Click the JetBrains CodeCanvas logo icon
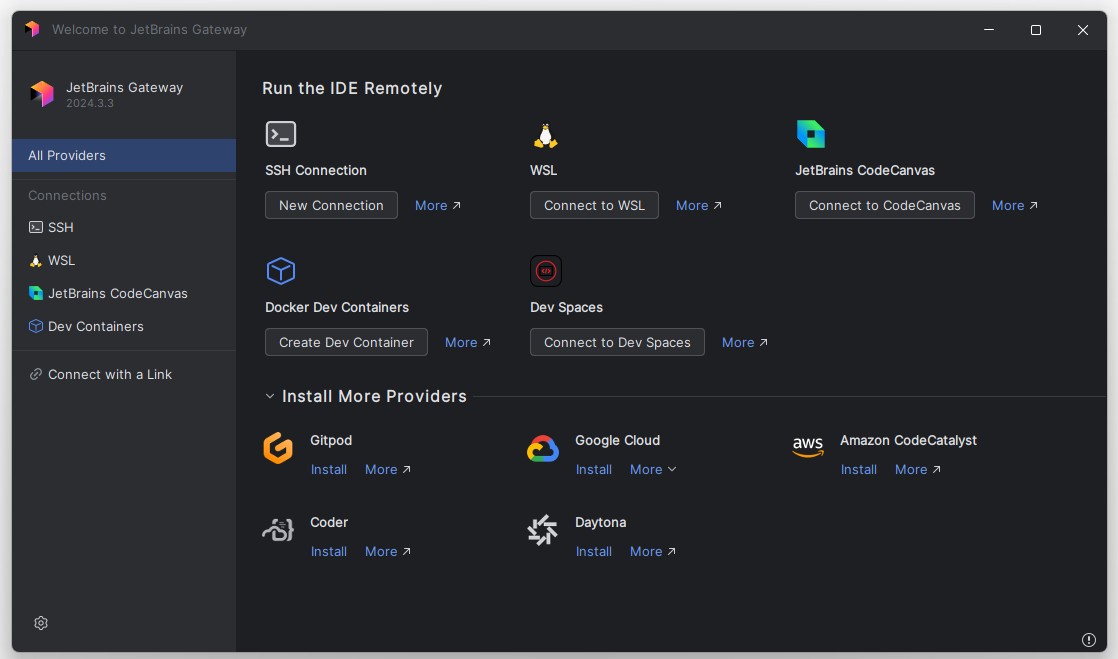The height and width of the screenshot is (659, 1118). [x=810, y=134]
